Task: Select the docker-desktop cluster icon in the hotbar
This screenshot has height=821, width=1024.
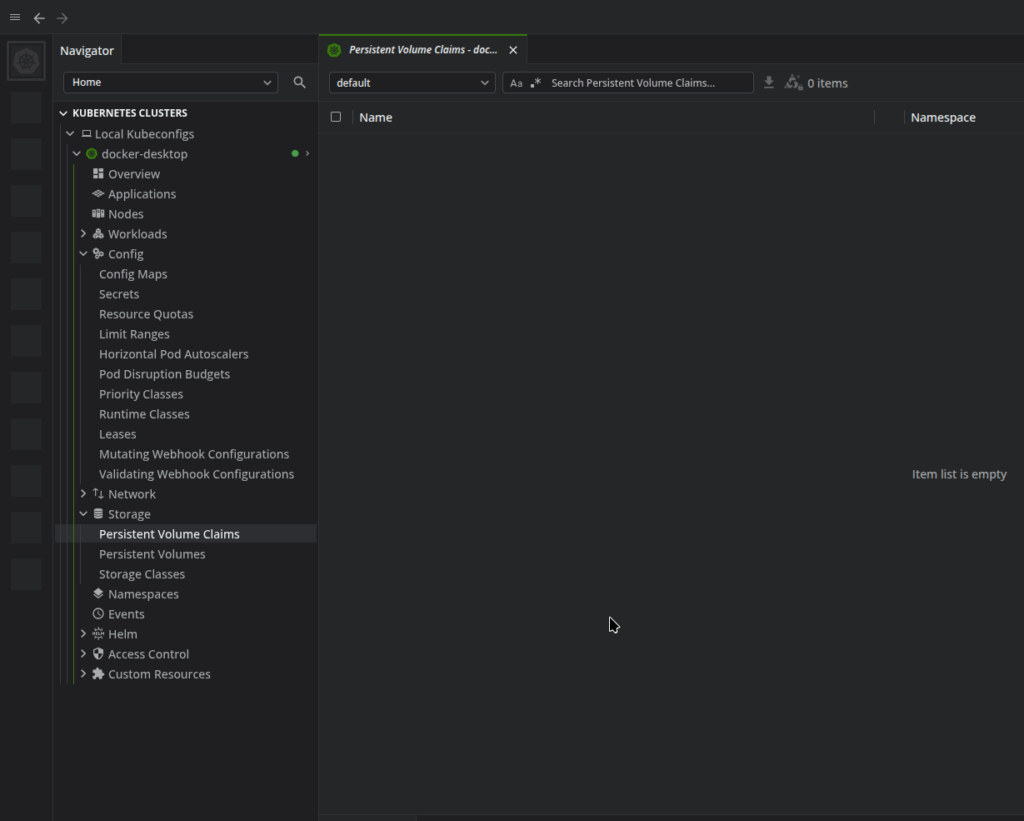Action: pos(25,60)
